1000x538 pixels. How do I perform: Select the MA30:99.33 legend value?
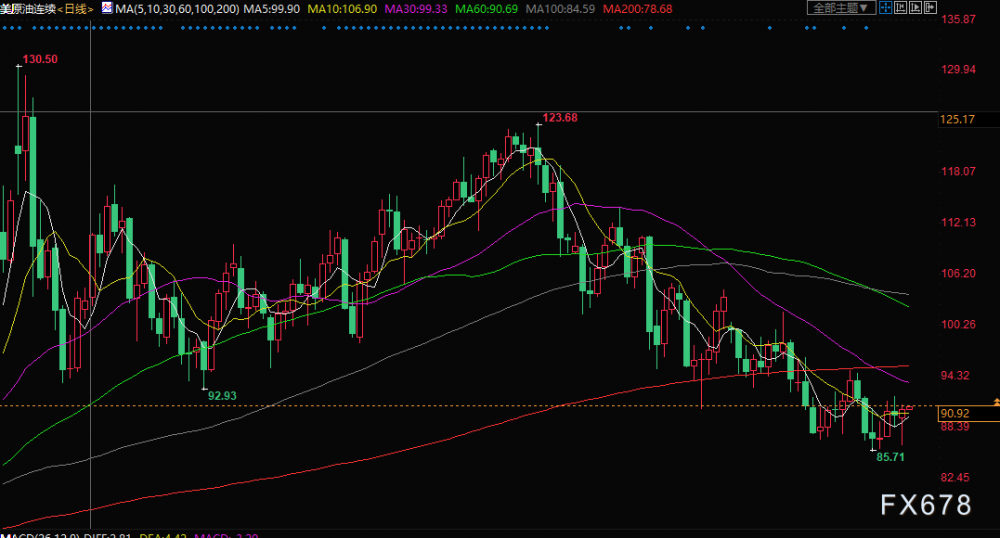(416, 9)
